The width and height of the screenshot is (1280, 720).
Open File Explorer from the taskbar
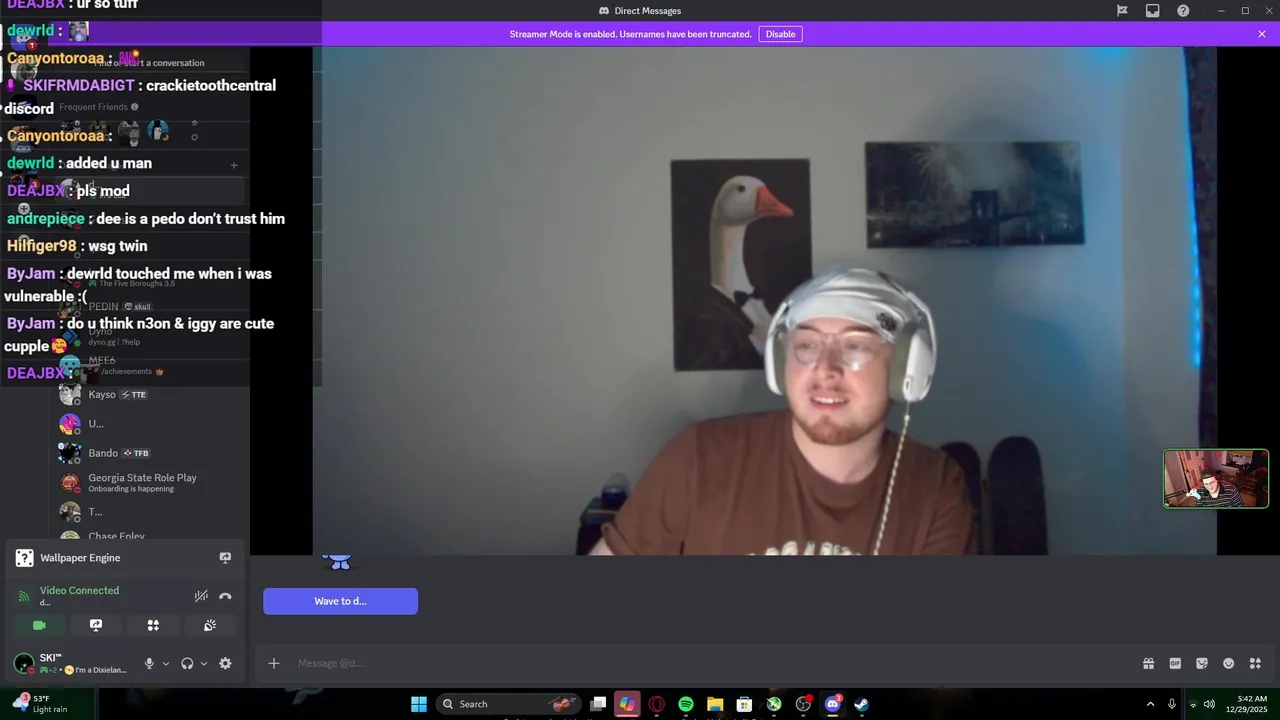(715, 704)
